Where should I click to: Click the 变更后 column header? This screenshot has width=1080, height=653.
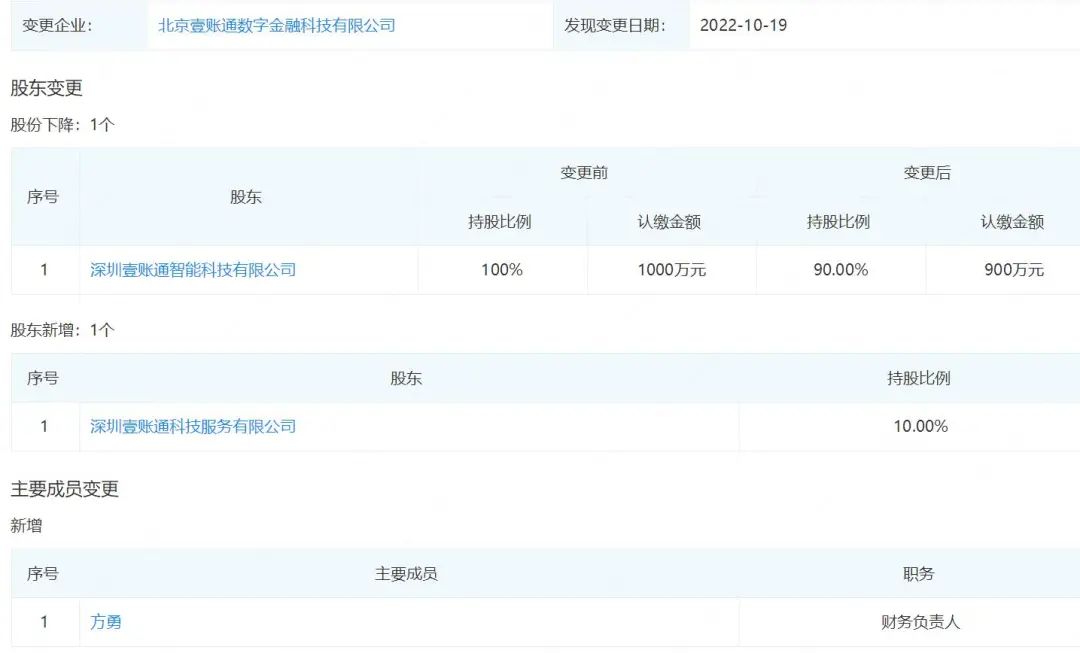[x=927, y=173]
